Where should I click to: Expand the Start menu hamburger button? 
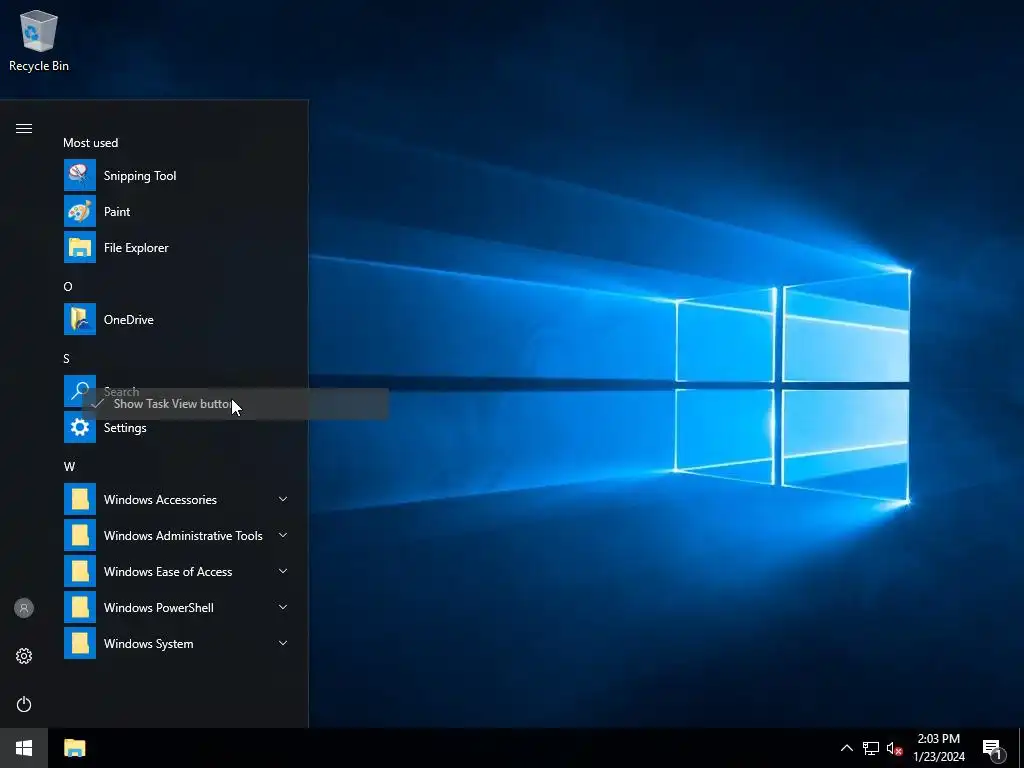point(24,129)
